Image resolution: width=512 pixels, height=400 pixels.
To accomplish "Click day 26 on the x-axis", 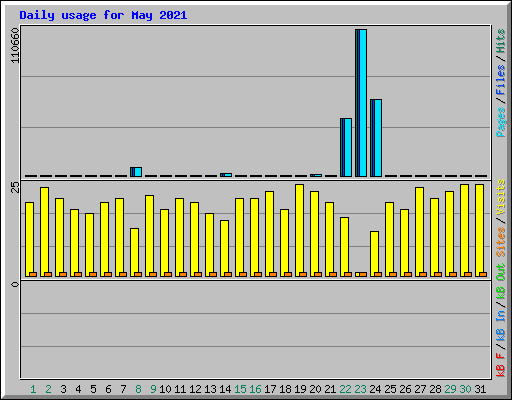I will pos(405,389).
